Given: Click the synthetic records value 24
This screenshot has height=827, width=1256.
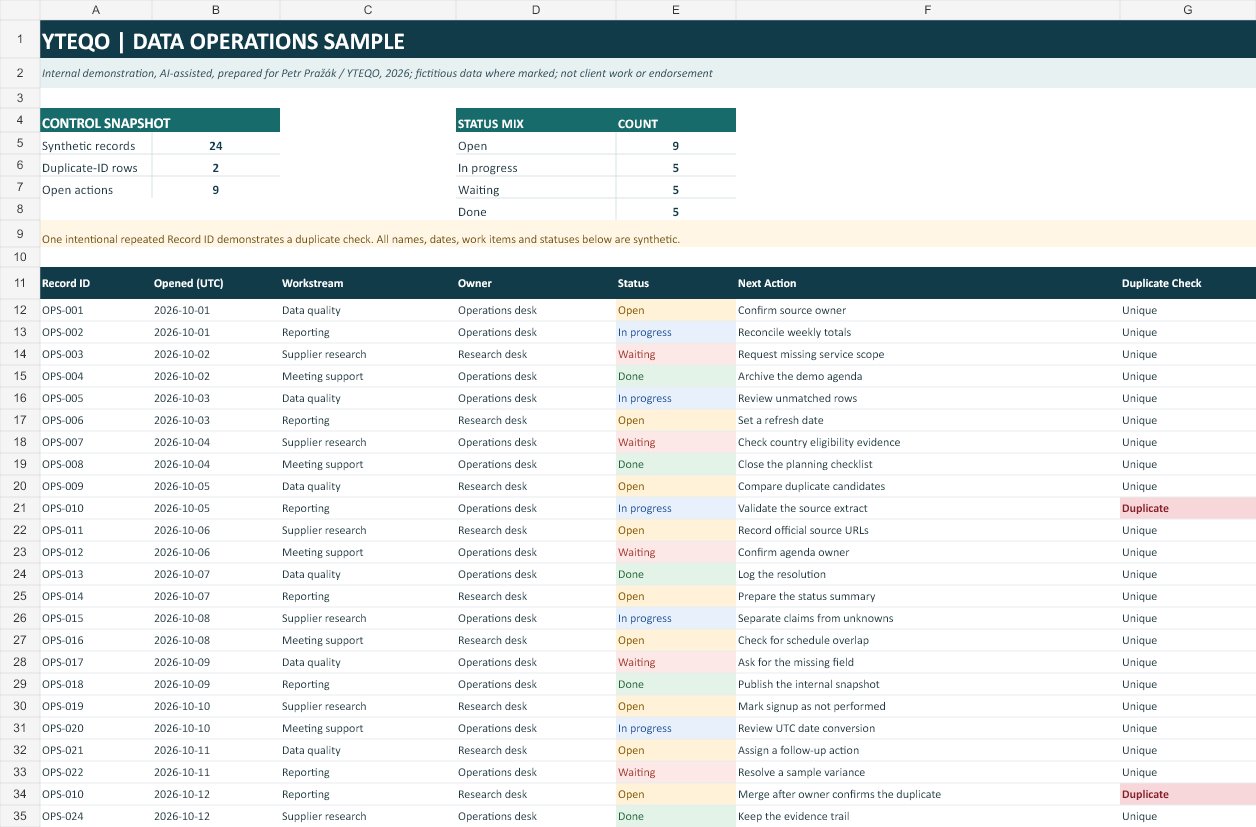Looking at the screenshot, I should tap(216, 146).
